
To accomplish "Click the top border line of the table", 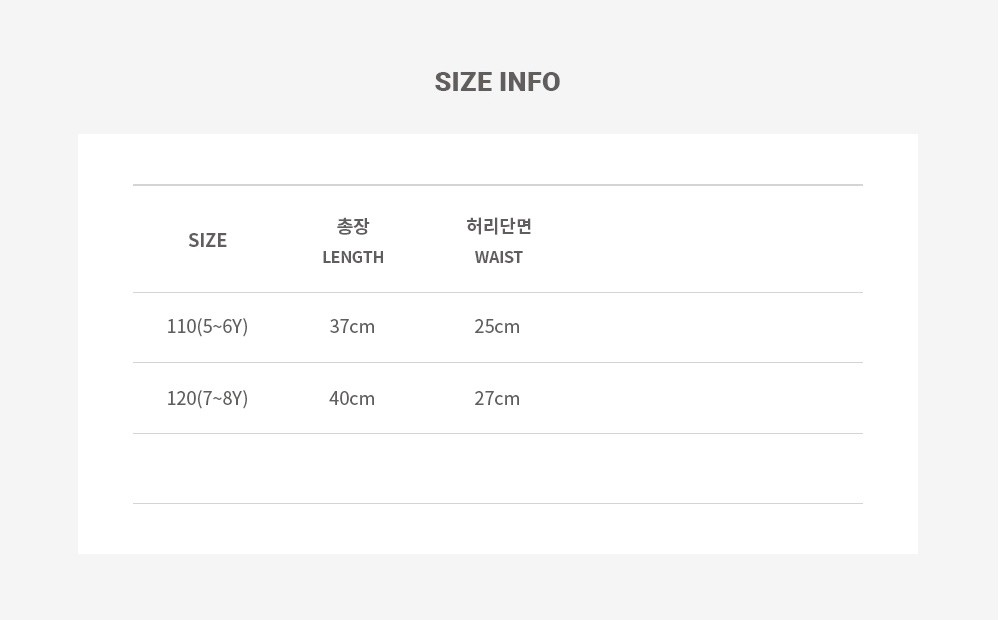I will 497,185.
